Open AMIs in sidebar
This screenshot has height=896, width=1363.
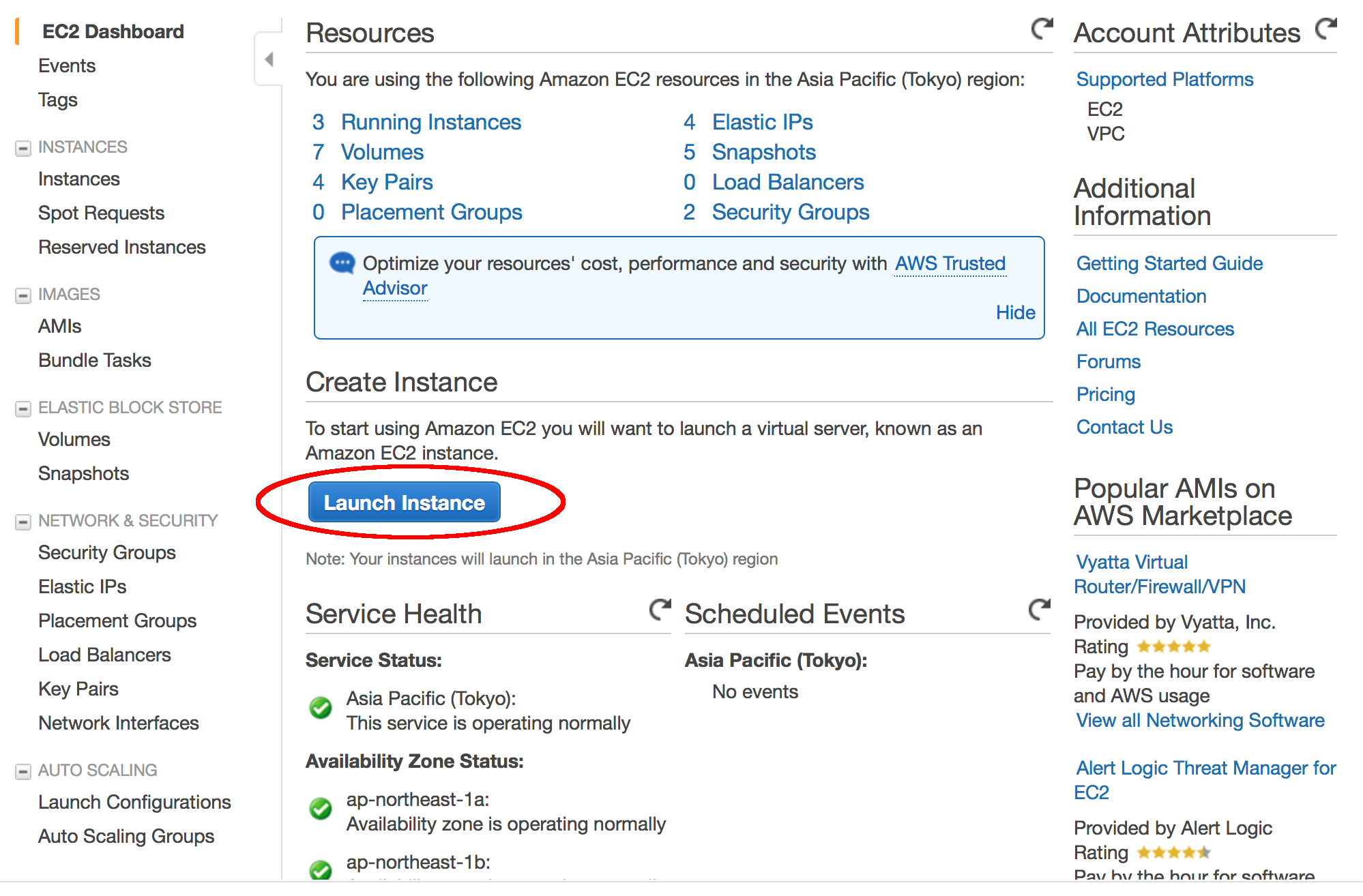60,326
